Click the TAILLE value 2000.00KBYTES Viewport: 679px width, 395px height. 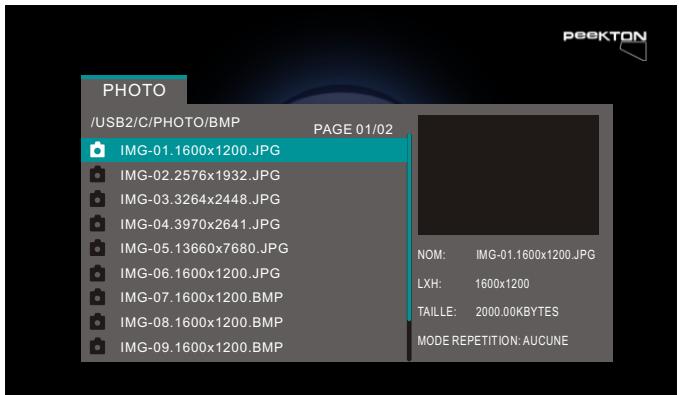pyautogui.click(x=517, y=312)
